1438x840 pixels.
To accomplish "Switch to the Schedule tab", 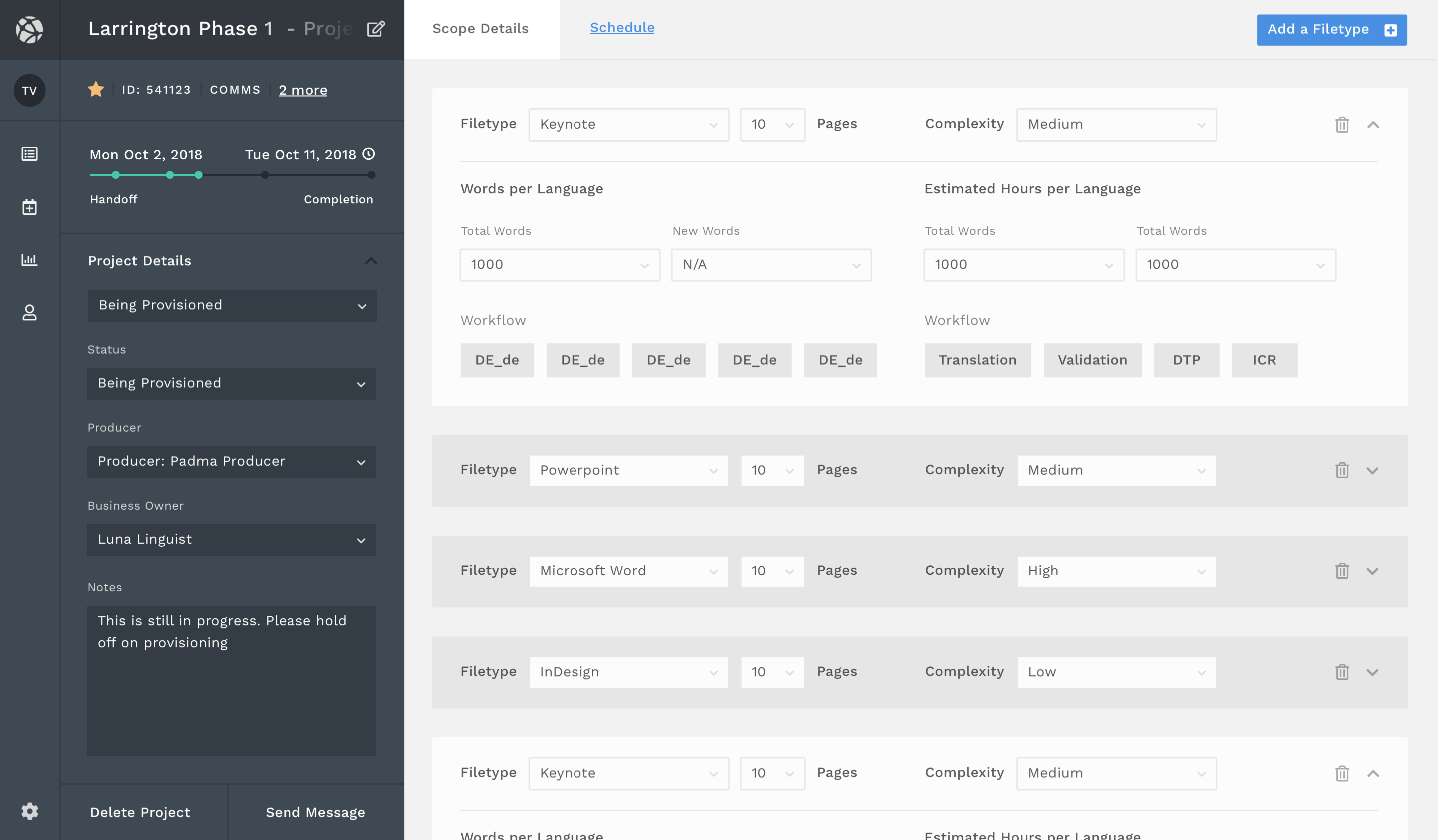I will (622, 28).
